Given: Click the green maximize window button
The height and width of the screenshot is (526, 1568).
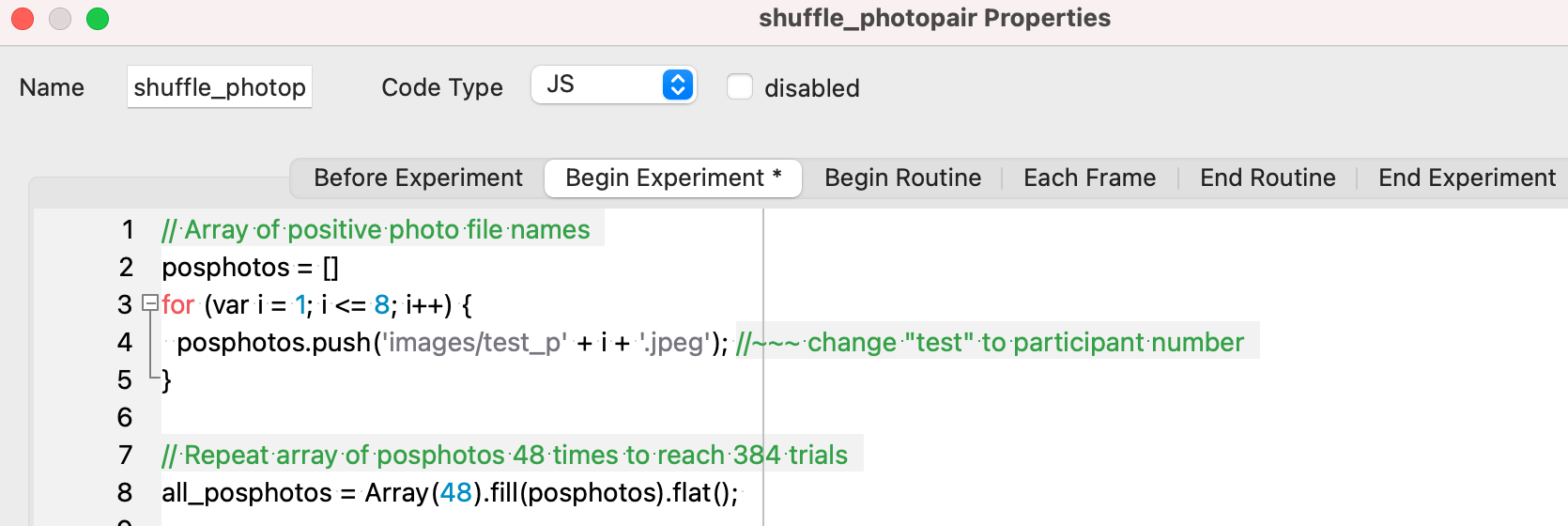Looking at the screenshot, I should pos(98,19).
